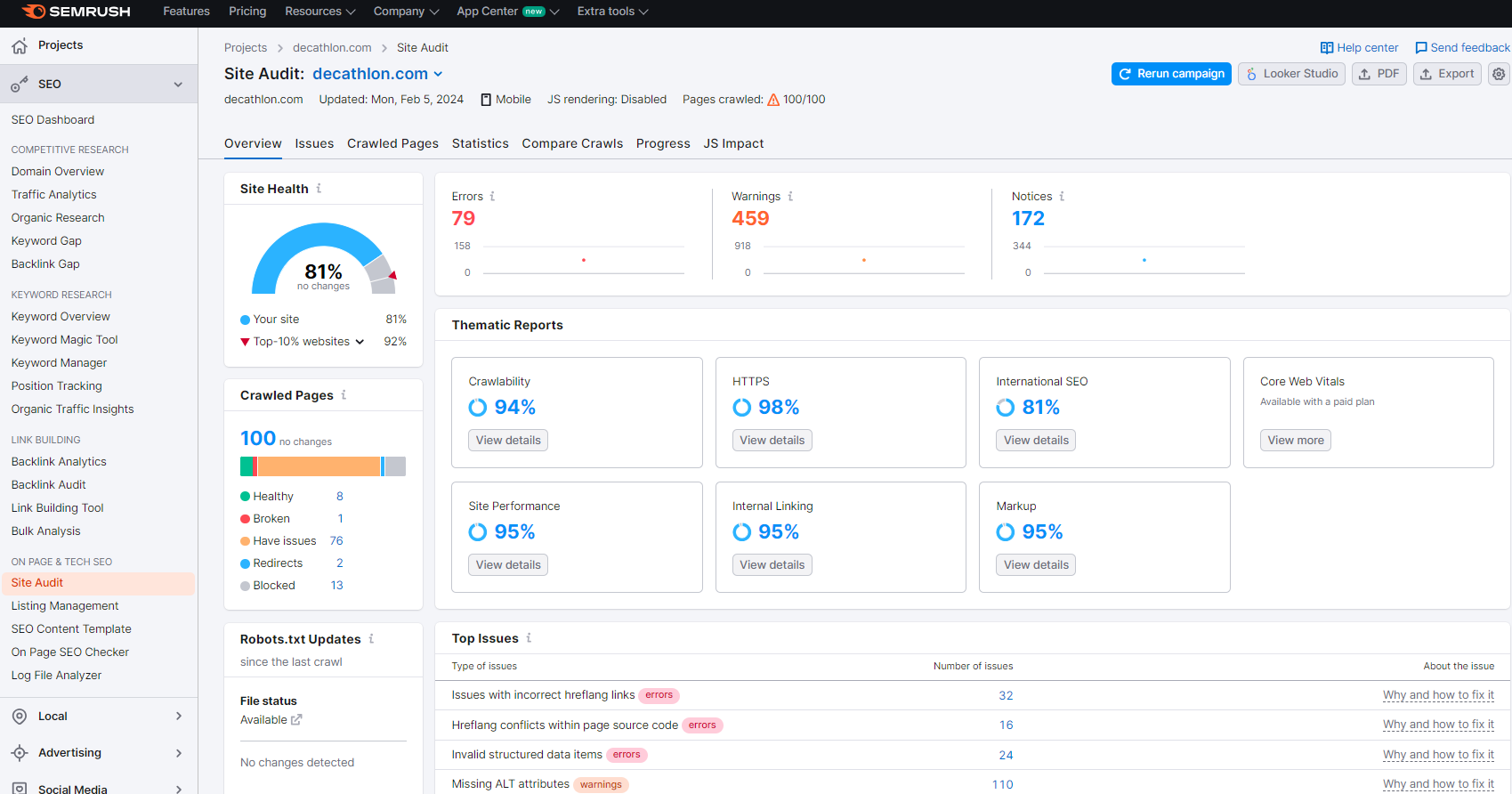This screenshot has width=1512, height=794.
Task: Click the Notices info icon
Action: coord(1062,197)
